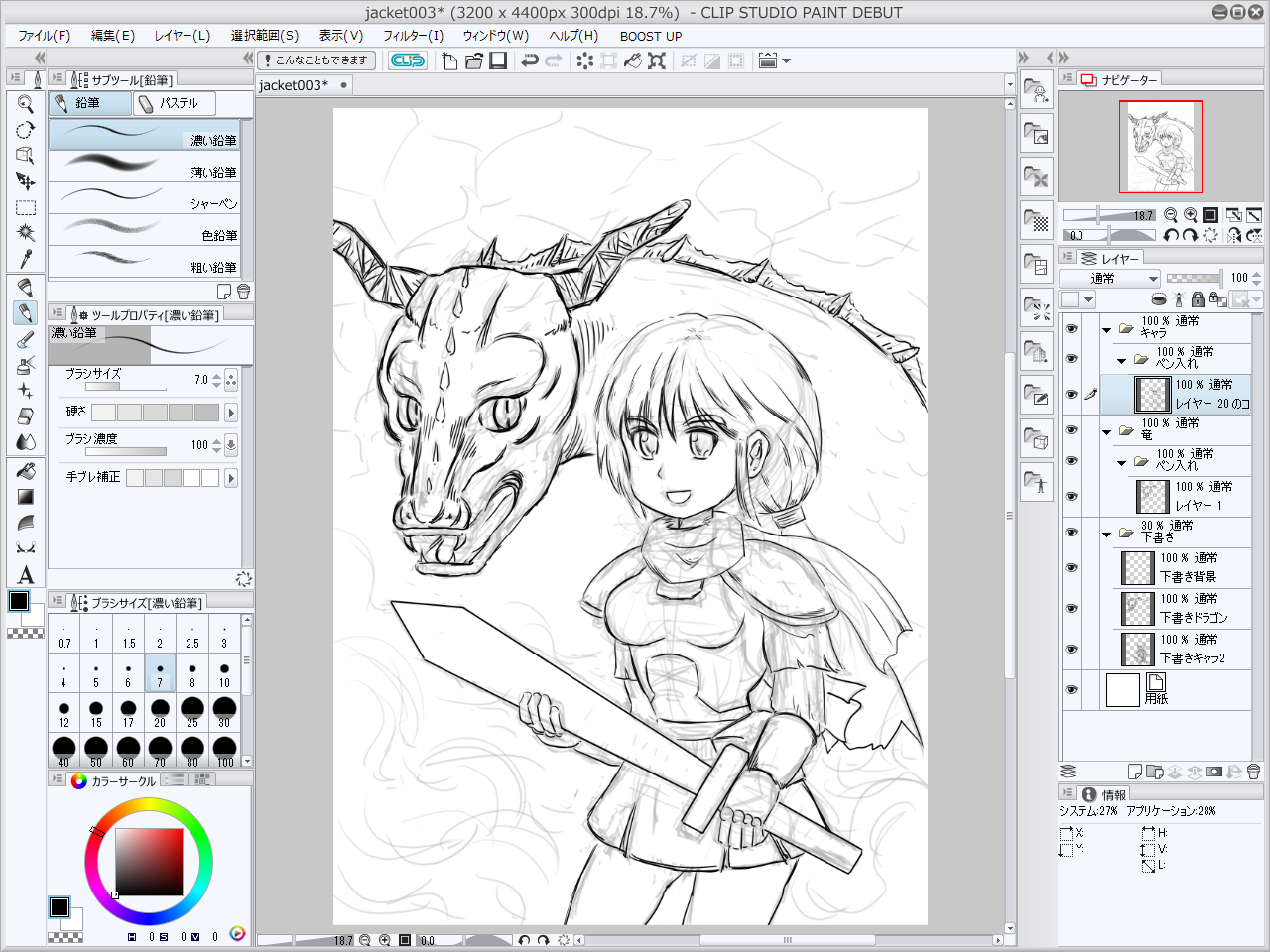
Task: Choose the 薄い鉛筆 brush preset
Action: [145, 166]
